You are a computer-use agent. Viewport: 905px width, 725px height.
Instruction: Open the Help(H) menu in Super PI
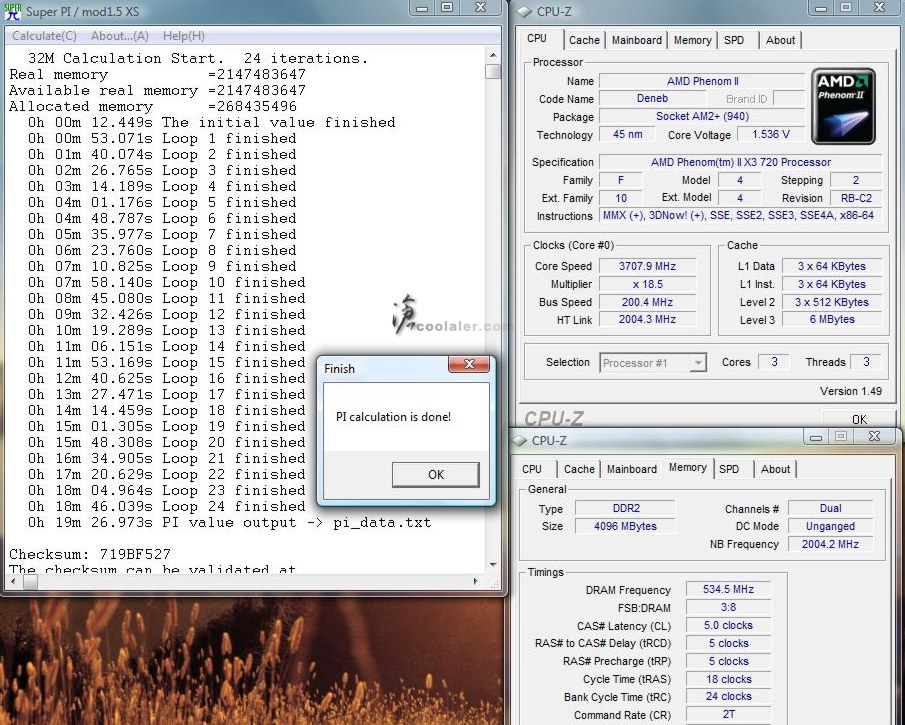point(184,36)
